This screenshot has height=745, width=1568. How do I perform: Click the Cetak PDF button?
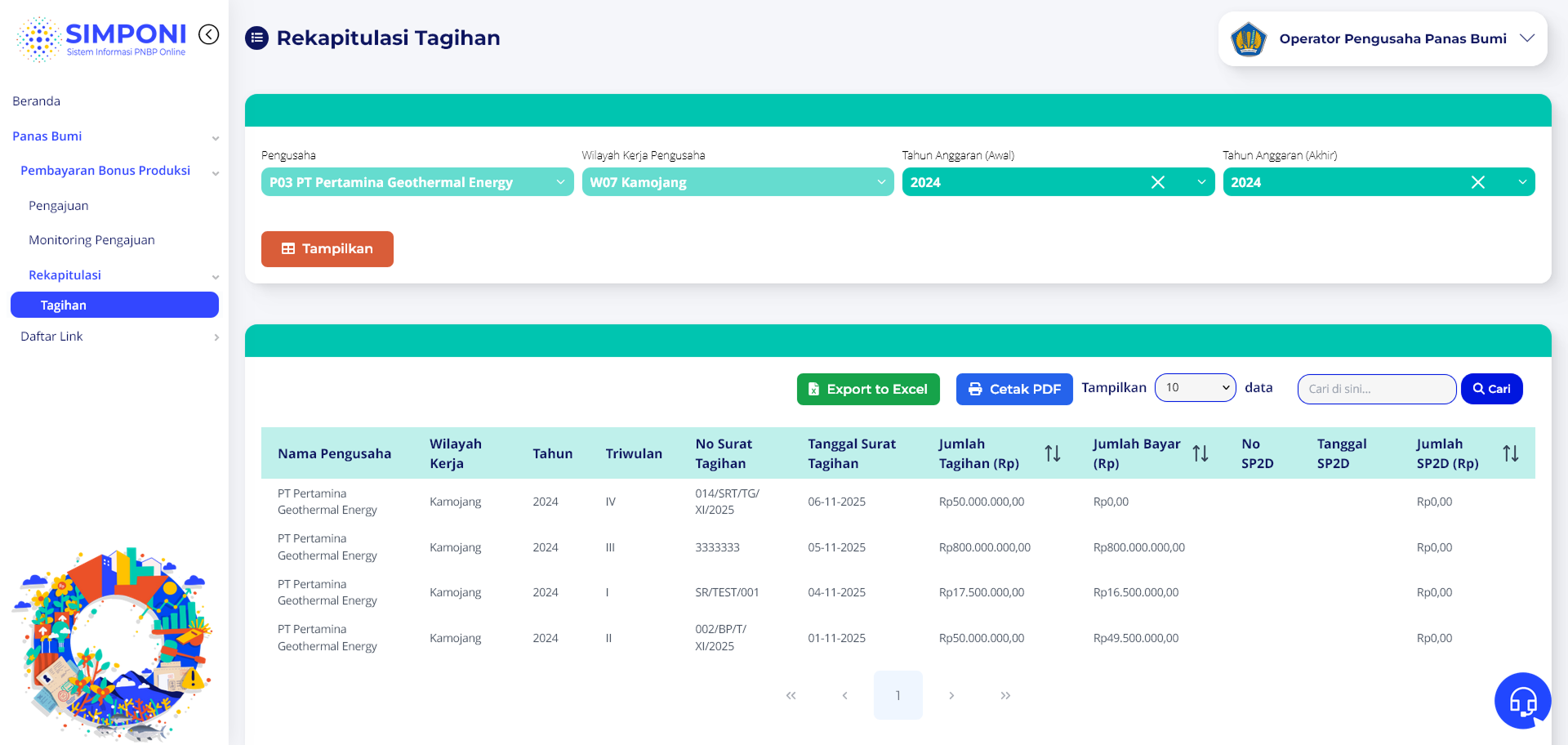point(1014,389)
